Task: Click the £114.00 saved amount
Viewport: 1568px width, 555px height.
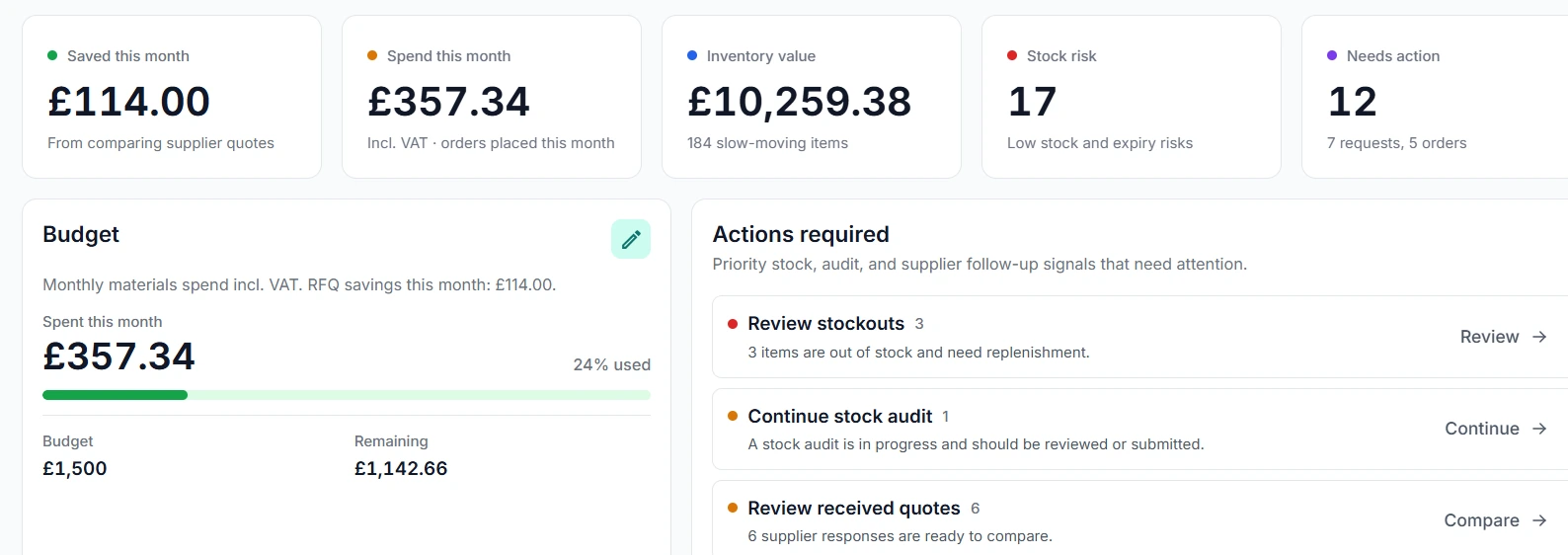Action: 129,101
